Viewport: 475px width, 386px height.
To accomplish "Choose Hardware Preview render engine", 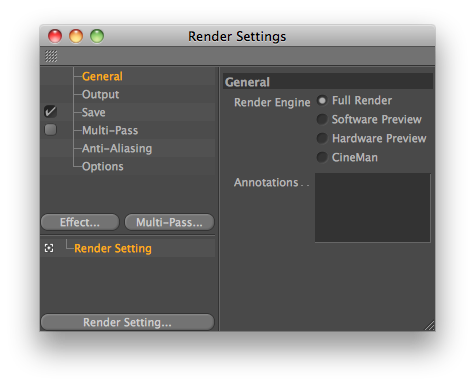I will [x=322, y=138].
